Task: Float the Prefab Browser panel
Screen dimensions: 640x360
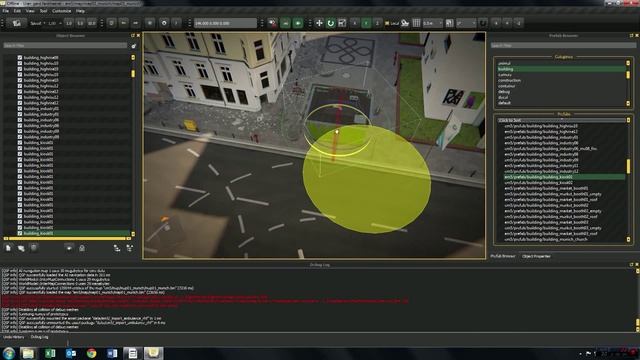Action: (631, 36)
